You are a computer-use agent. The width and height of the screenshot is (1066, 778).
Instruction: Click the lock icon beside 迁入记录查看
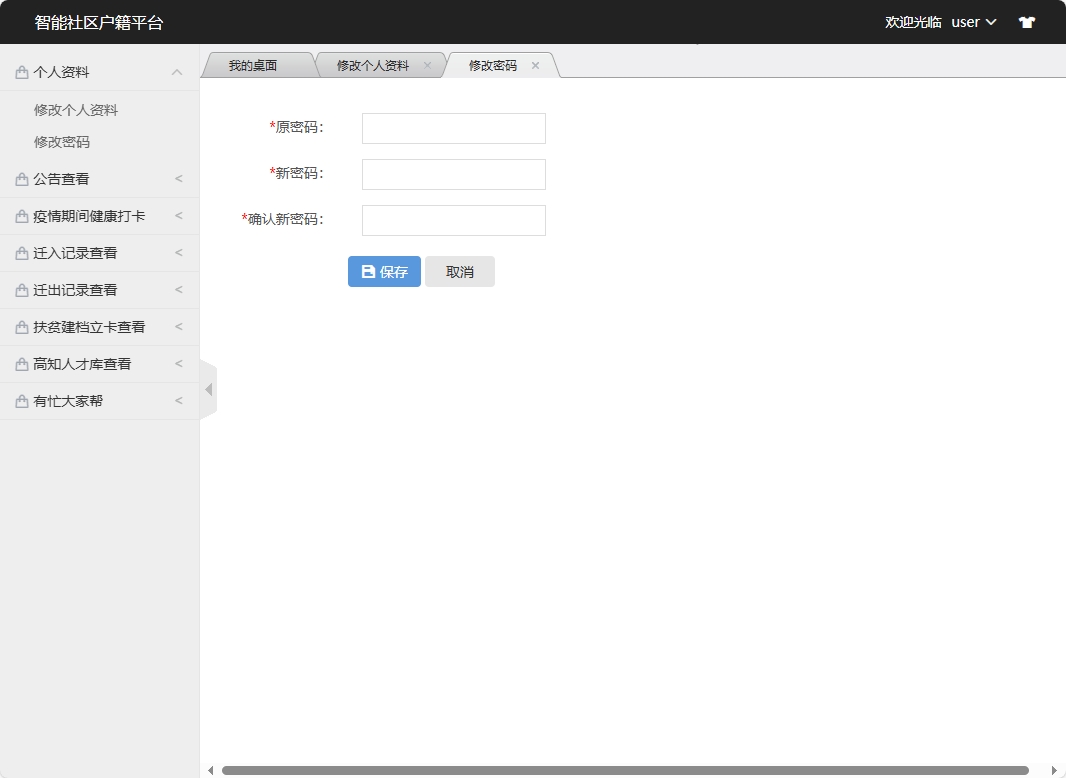click(x=22, y=253)
